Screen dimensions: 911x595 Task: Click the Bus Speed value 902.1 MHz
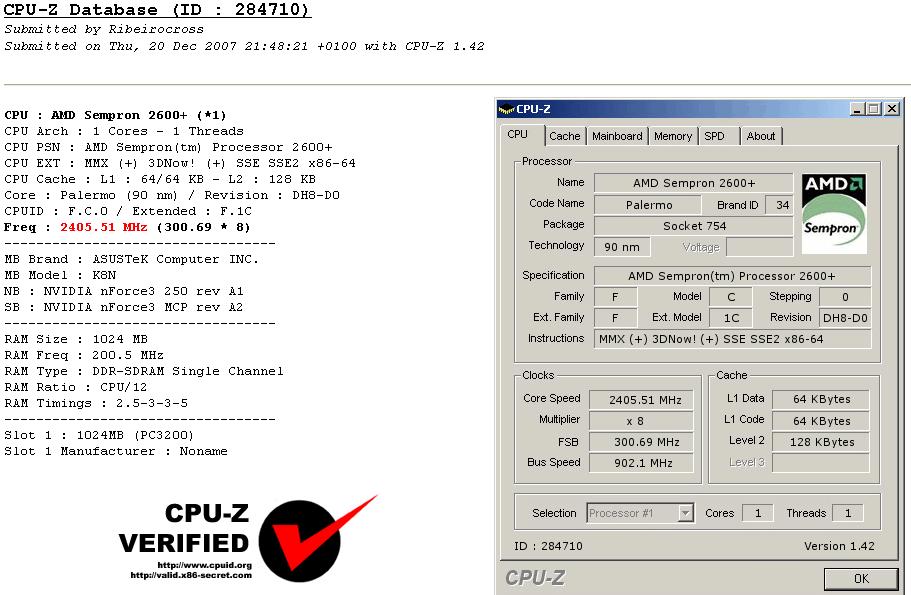pos(641,463)
